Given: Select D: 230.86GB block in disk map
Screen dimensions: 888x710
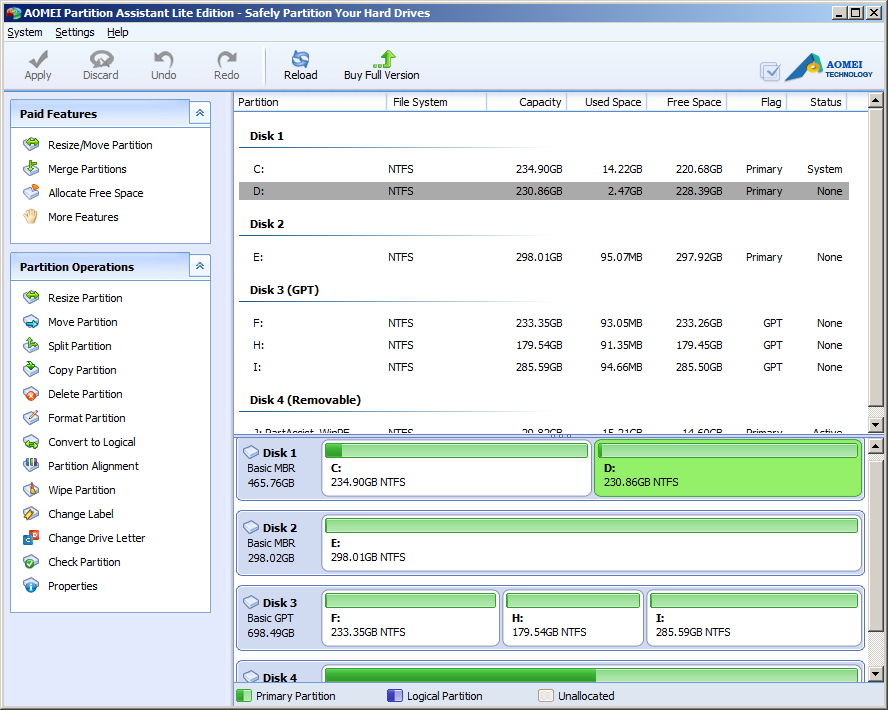Looking at the screenshot, I should tap(728, 468).
